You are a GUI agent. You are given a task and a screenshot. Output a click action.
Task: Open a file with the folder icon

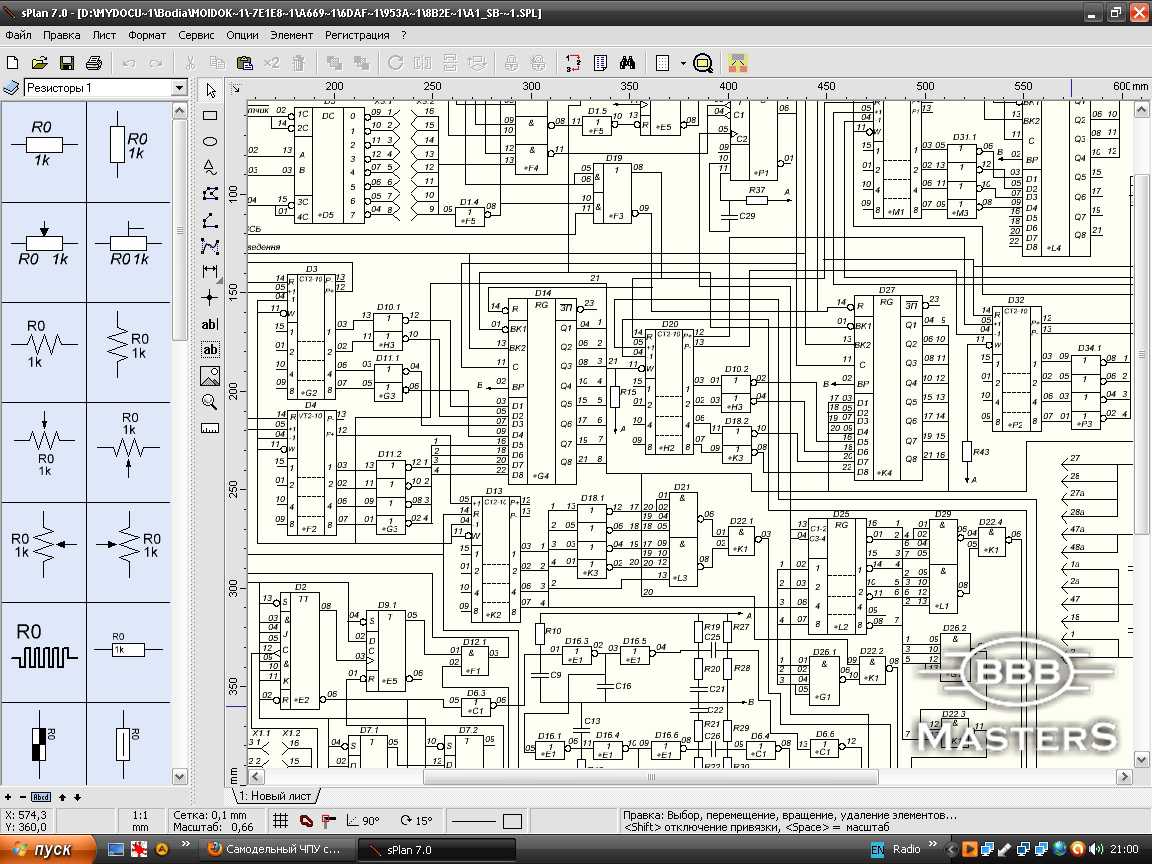(x=40, y=63)
